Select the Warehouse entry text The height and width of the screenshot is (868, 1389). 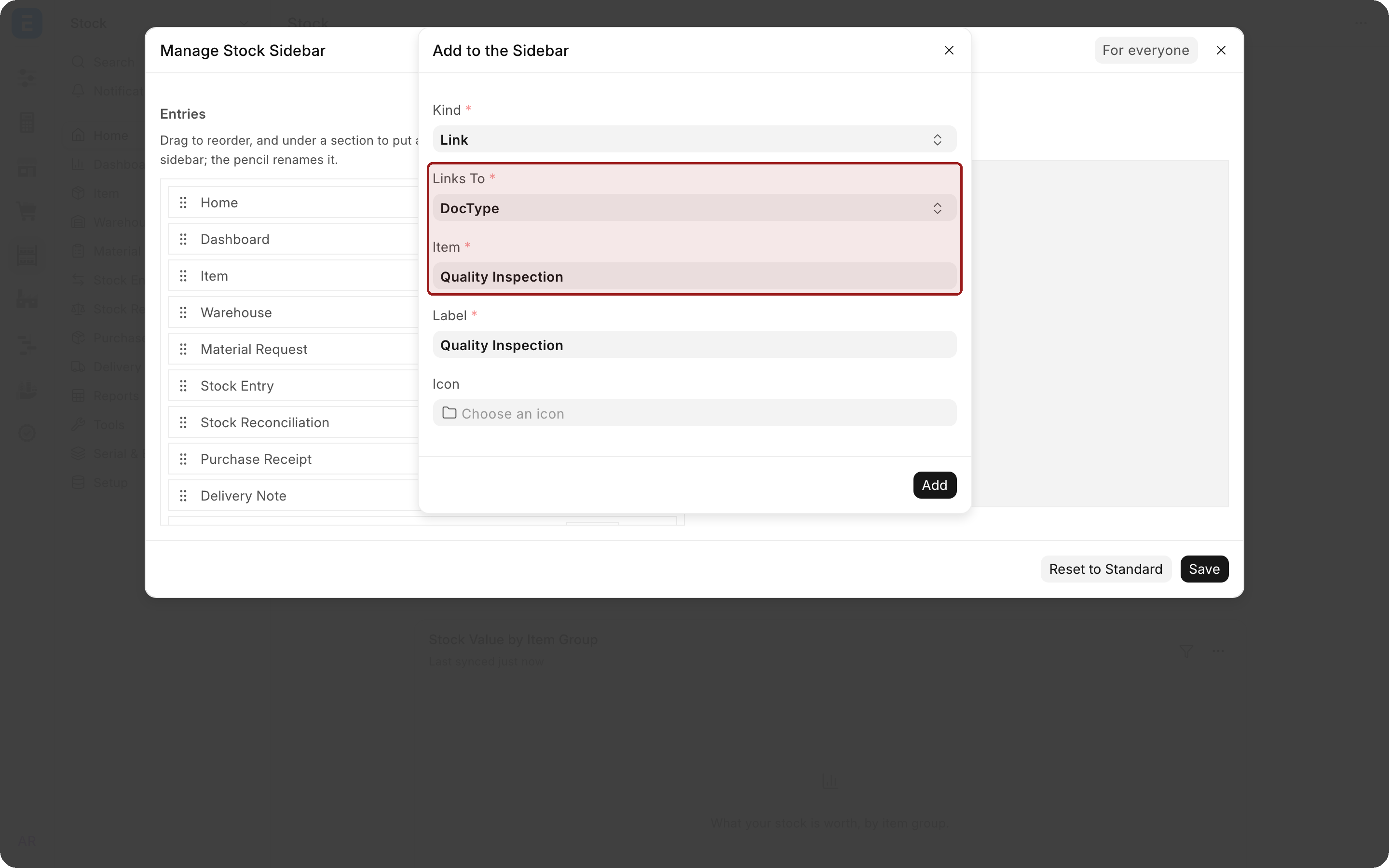point(236,313)
